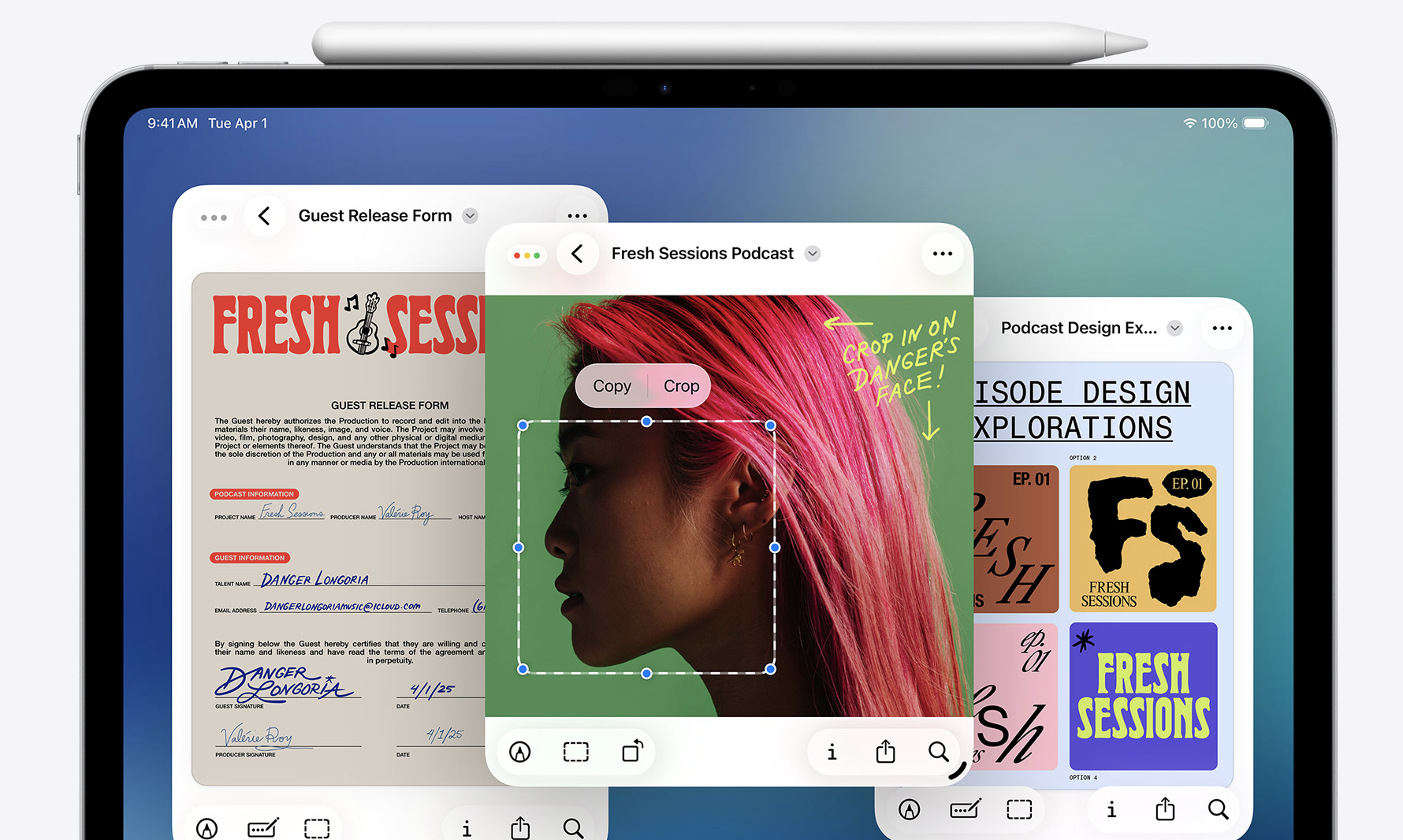
Task: Rotate the image in Fresh Sessions window
Action: tap(632, 752)
